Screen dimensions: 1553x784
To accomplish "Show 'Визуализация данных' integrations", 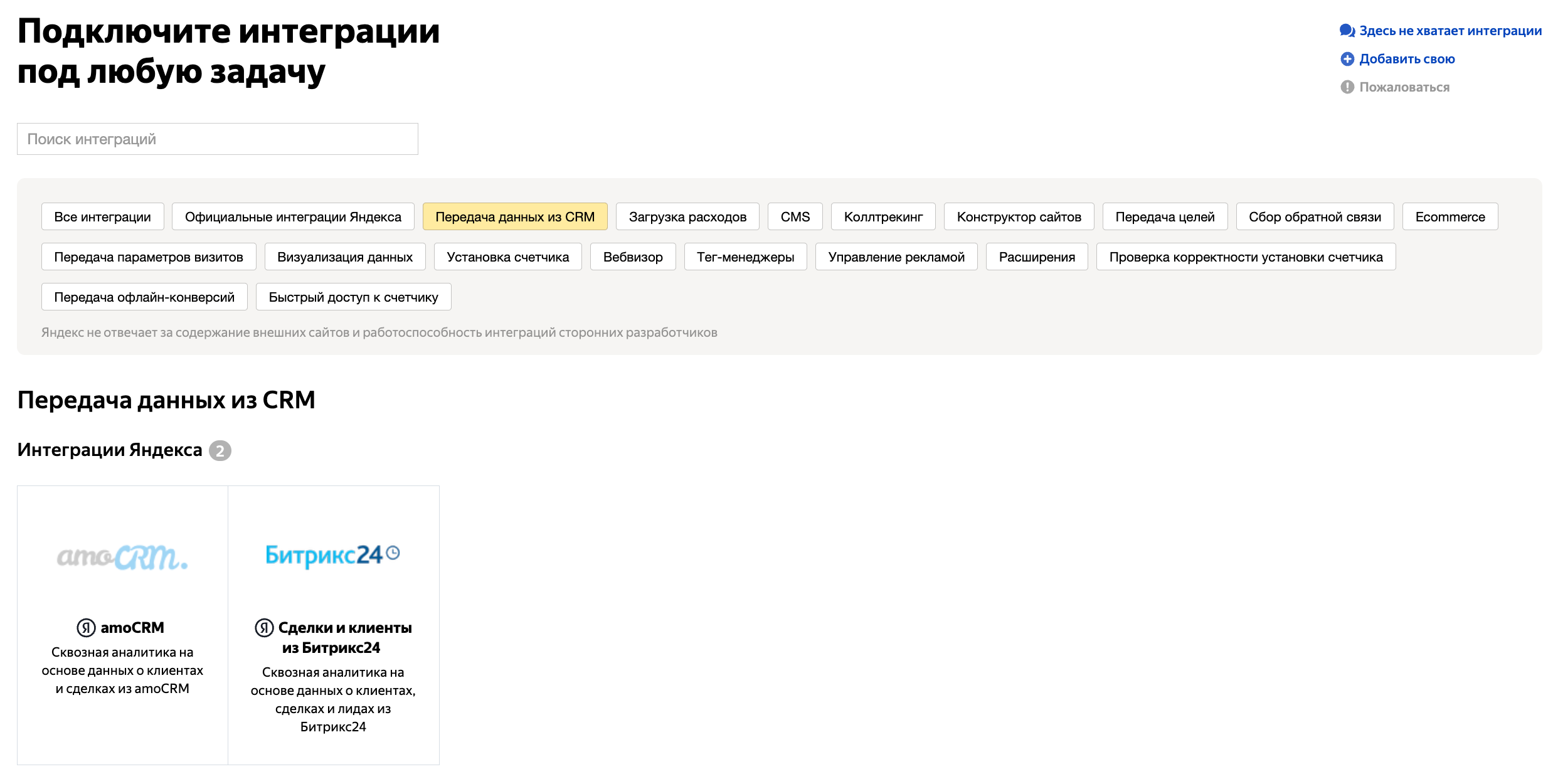I will (x=345, y=257).
